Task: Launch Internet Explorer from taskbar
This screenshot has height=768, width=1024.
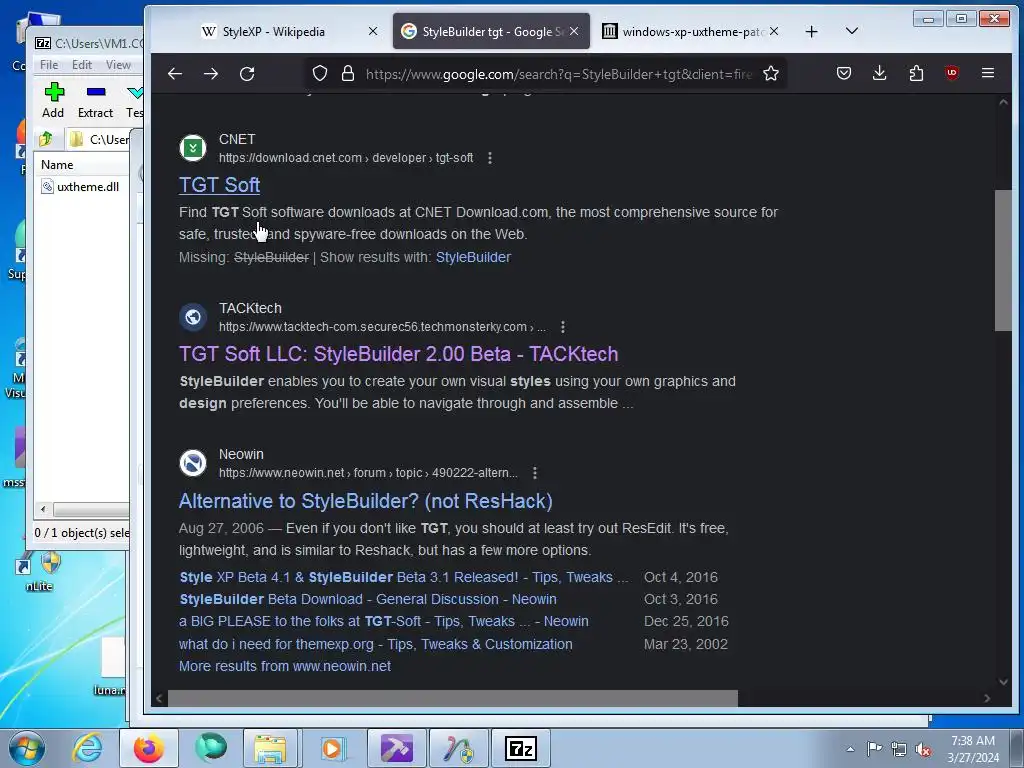Action: [88, 748]
